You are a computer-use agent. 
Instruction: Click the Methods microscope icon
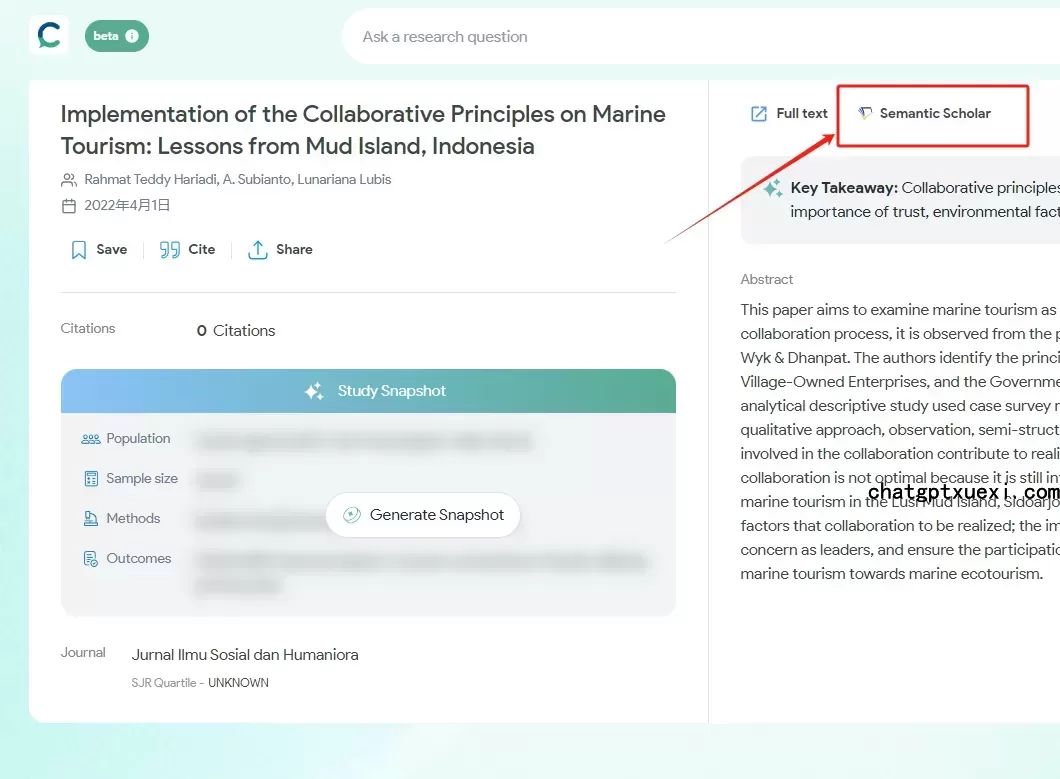coord(91,519)
